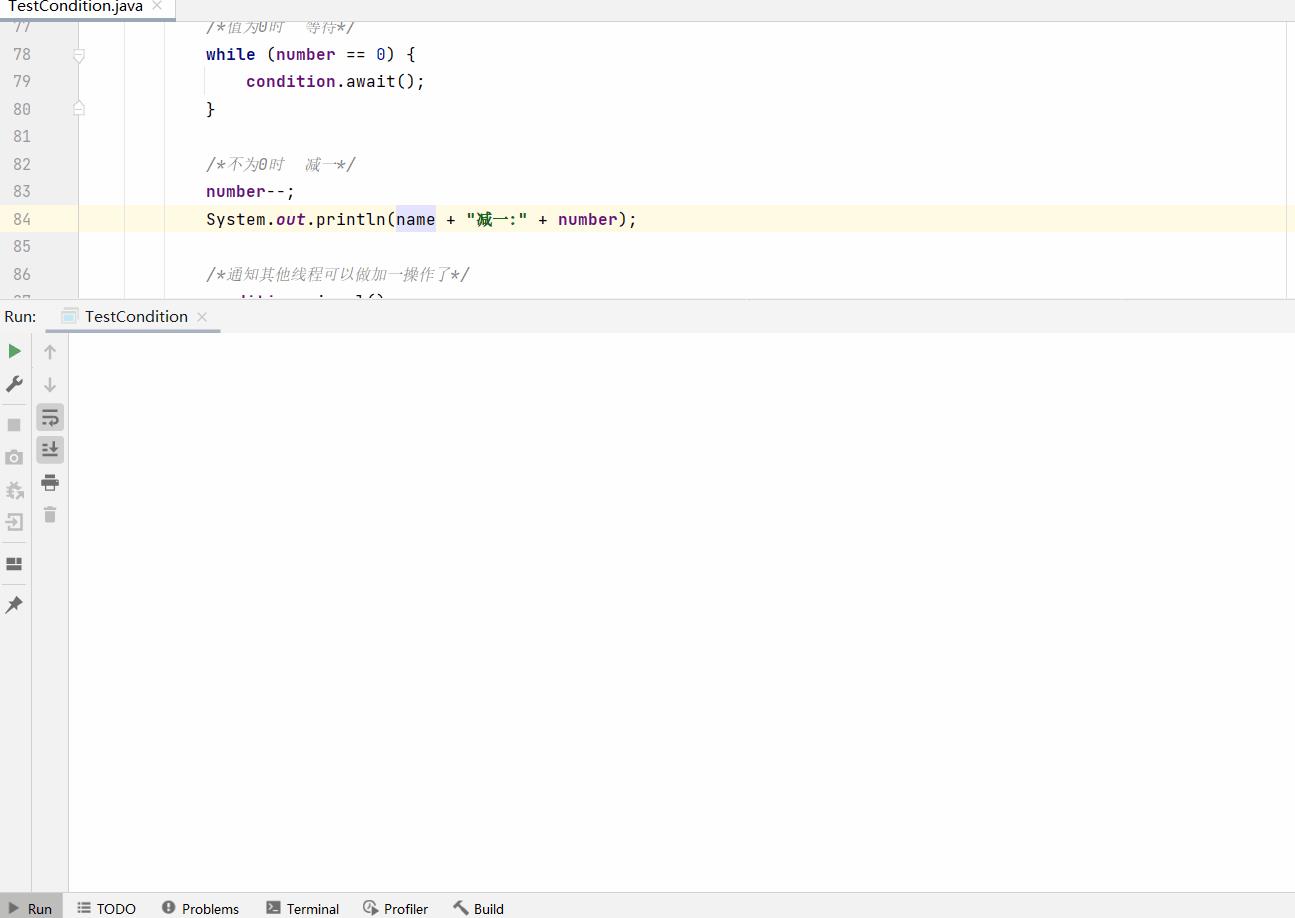
Task: Click the Restore Layout icon
Action: coord(14,564)
